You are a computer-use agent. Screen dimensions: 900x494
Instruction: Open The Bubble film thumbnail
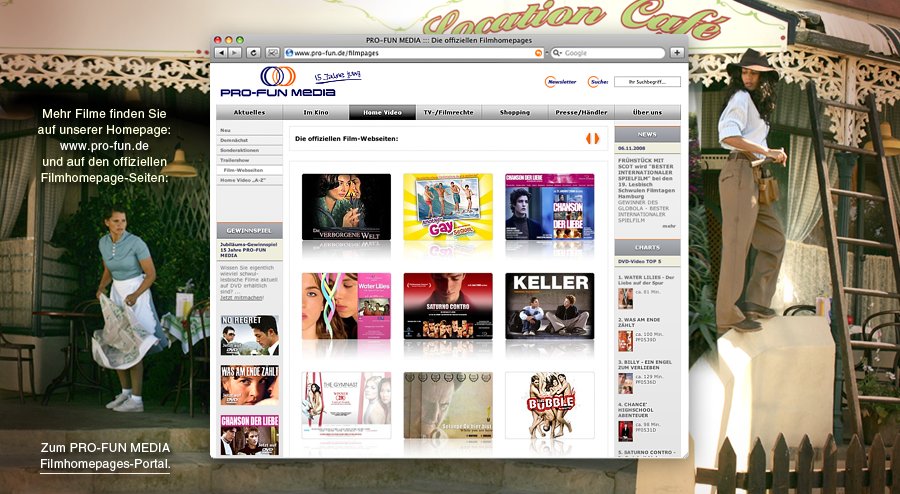click(550, 405)
